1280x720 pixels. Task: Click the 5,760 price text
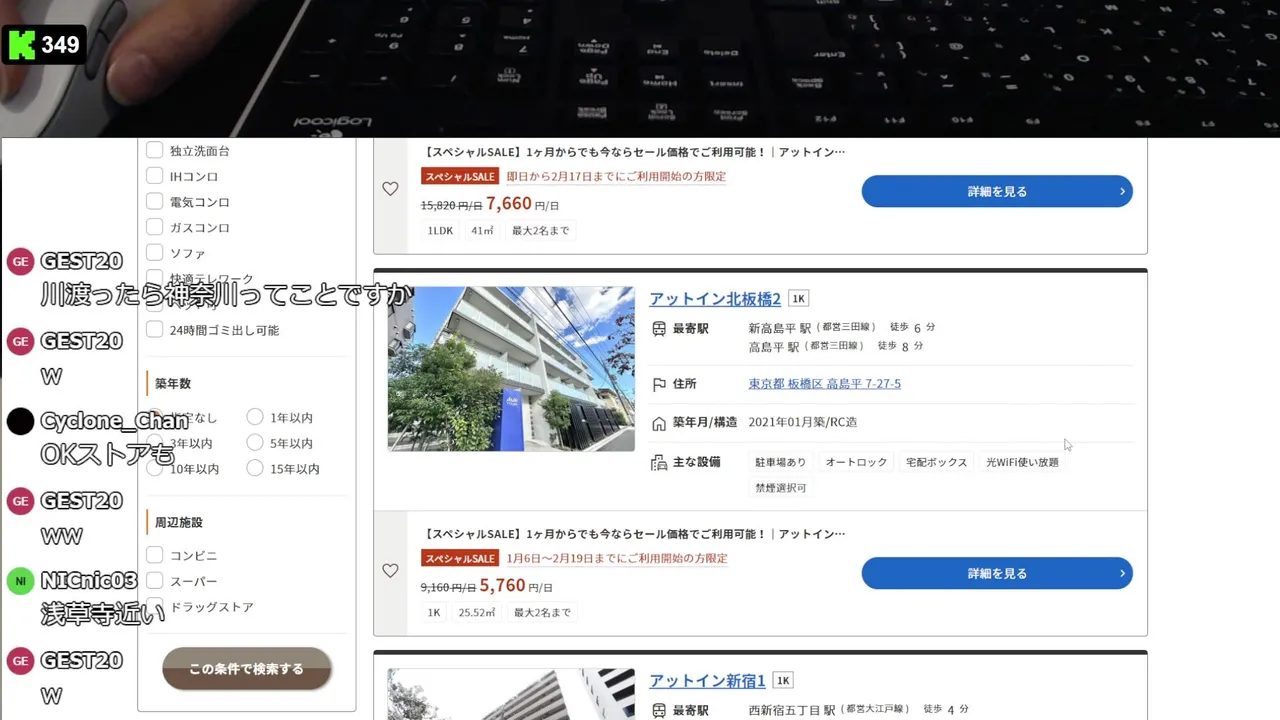click(x=502, y=586)
